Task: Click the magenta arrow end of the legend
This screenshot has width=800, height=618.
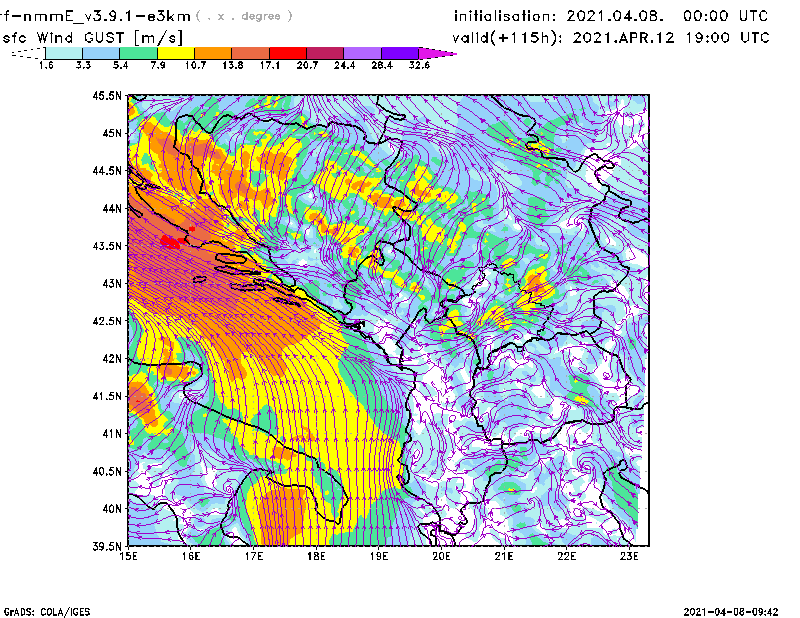Action: 437,53
